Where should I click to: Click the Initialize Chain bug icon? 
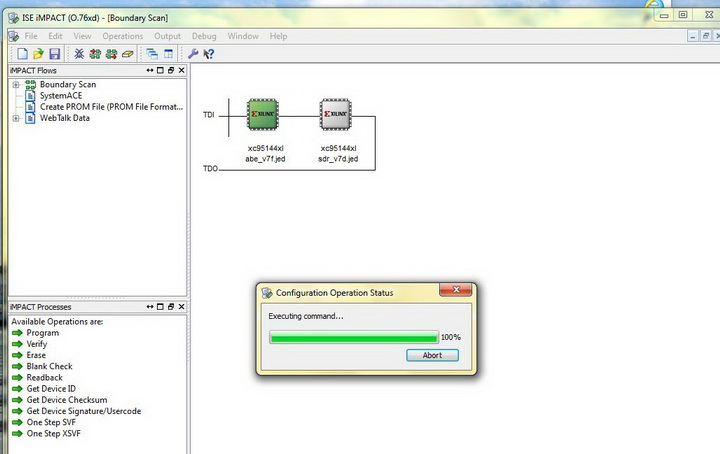tap(79, 53)
